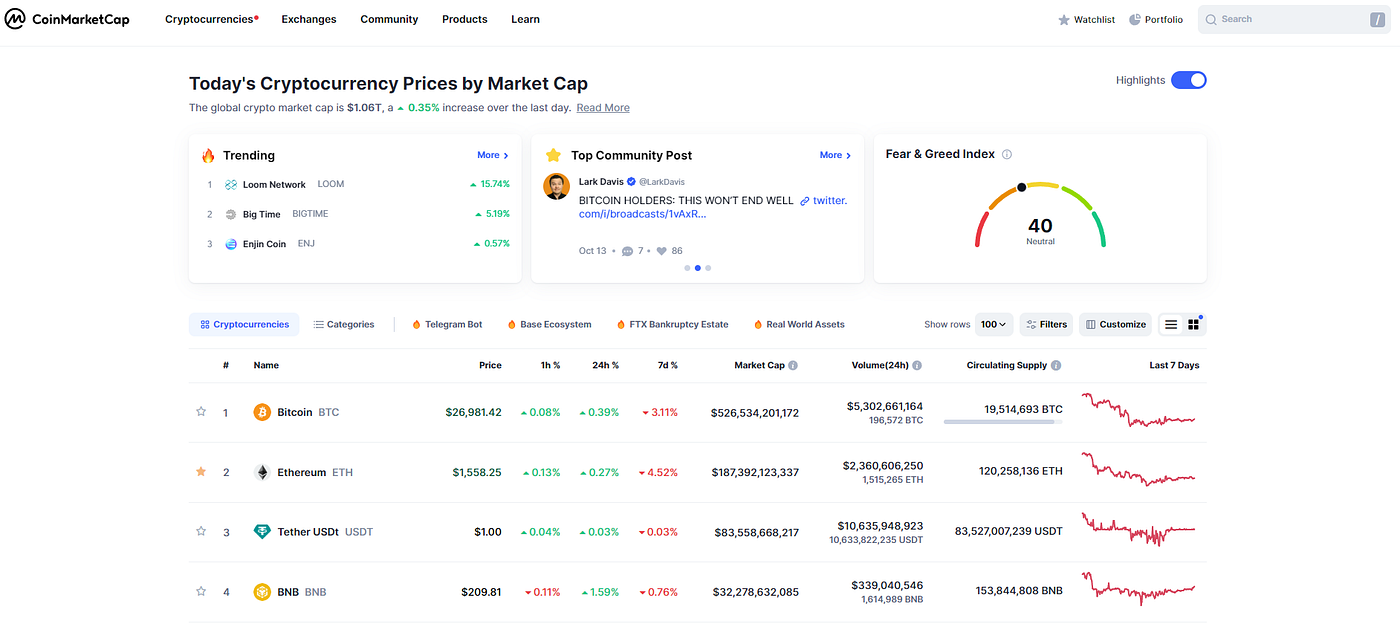Screen dimensions: 1400x623
Task: Switch to grid view icon
Action: pos(1194,325)
